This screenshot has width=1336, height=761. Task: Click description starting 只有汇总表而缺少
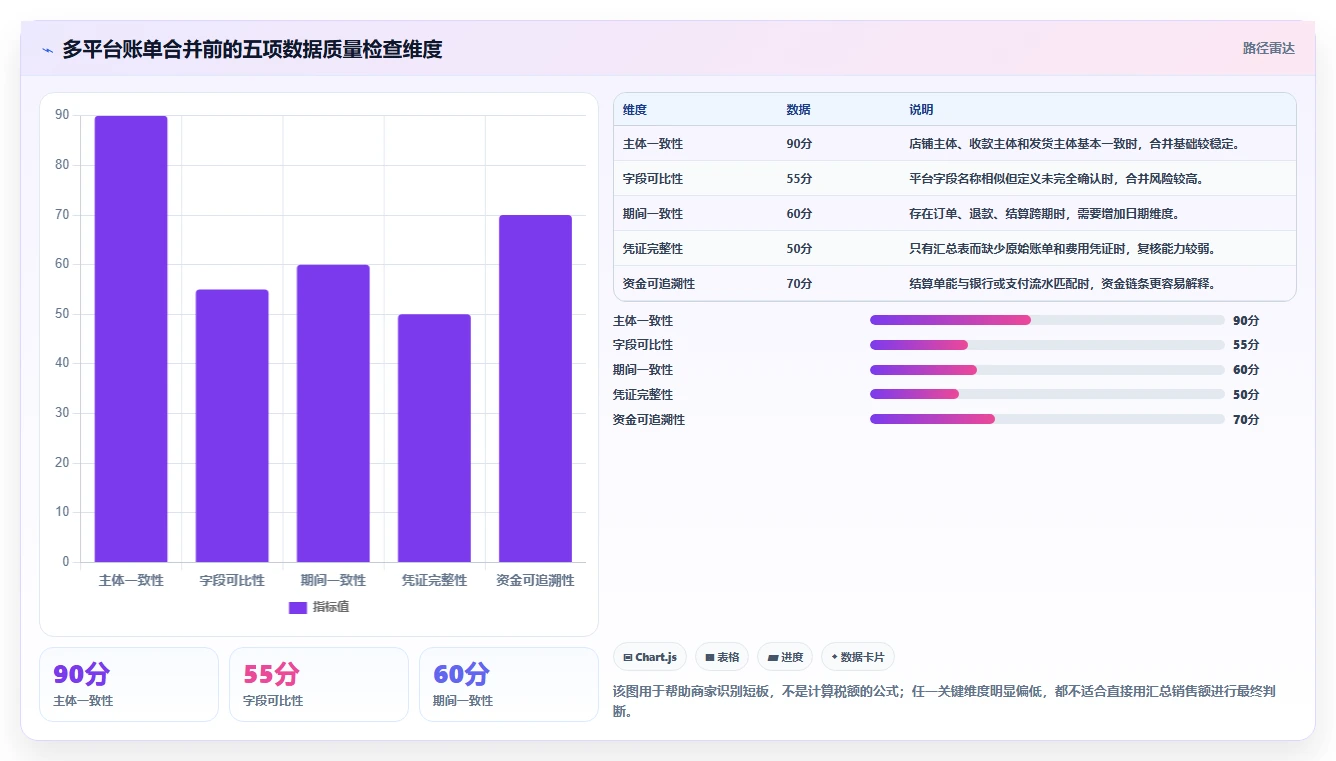coord(1062,249)
